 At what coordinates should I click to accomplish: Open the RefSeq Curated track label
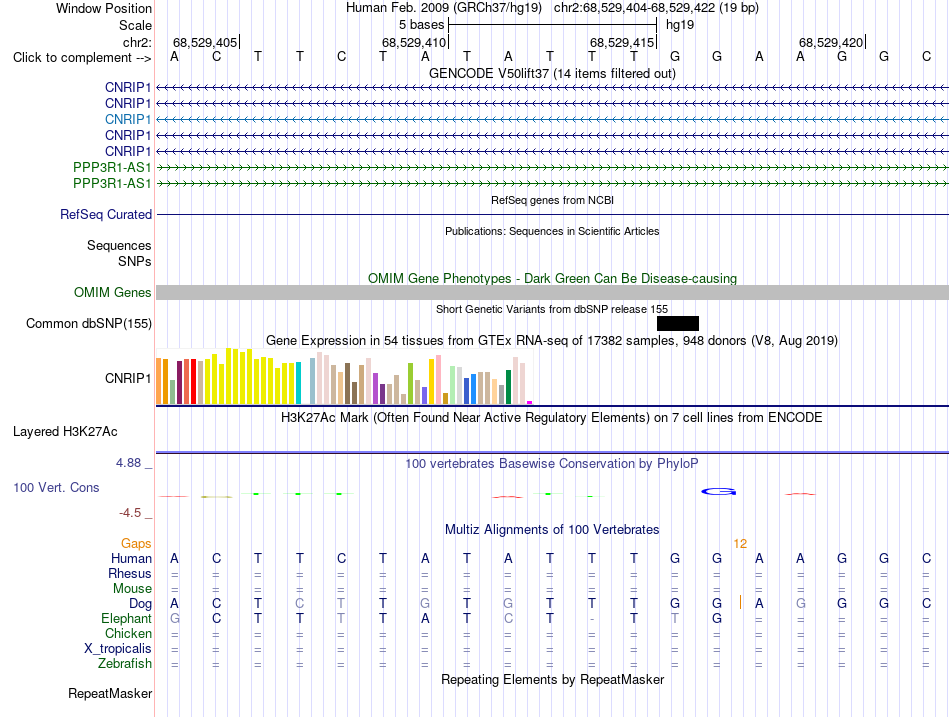(x=106, y=215)
